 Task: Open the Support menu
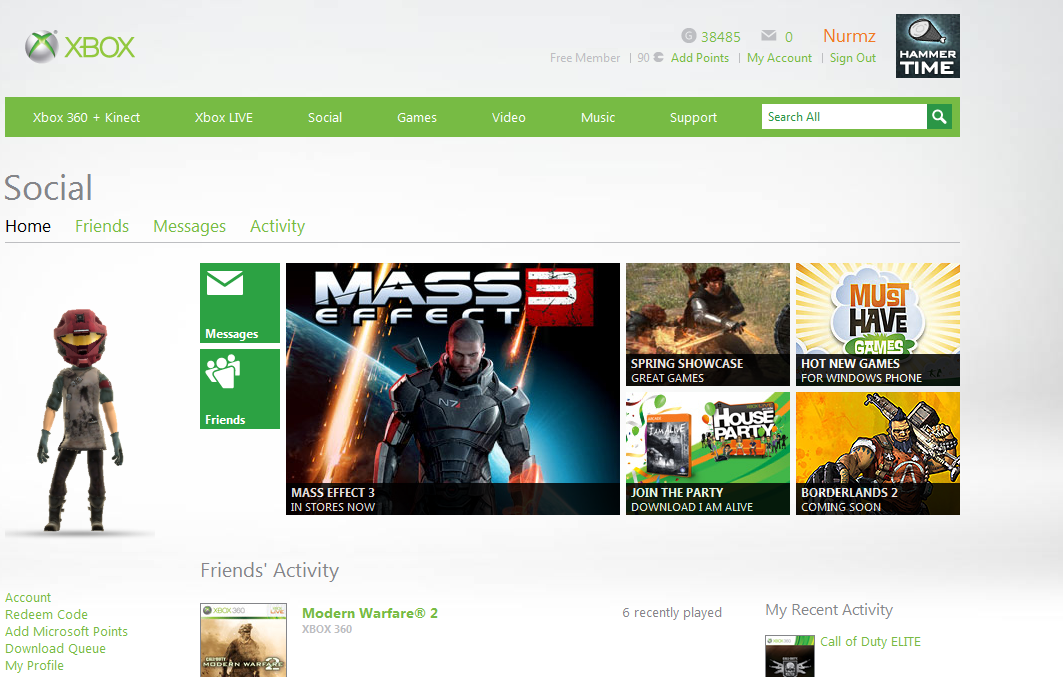point(693,117)
